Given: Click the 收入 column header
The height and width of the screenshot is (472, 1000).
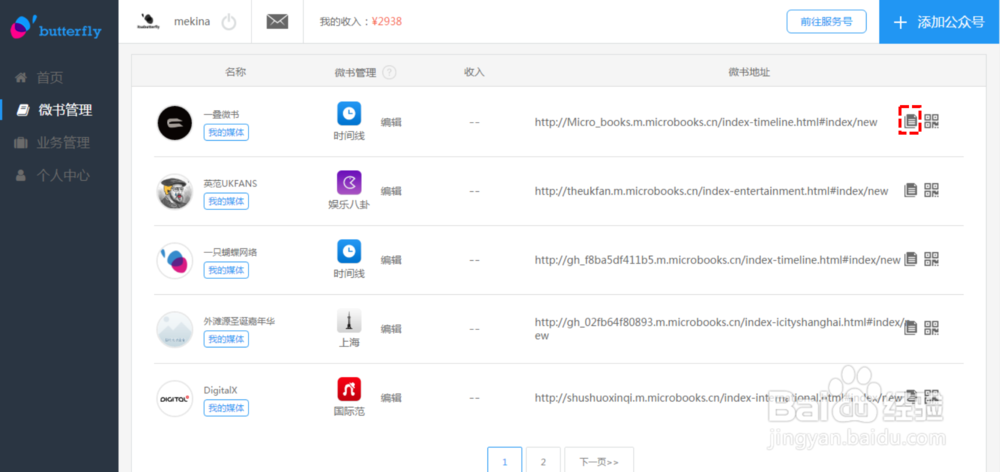Looking at the screenshot, I should 474,72.
